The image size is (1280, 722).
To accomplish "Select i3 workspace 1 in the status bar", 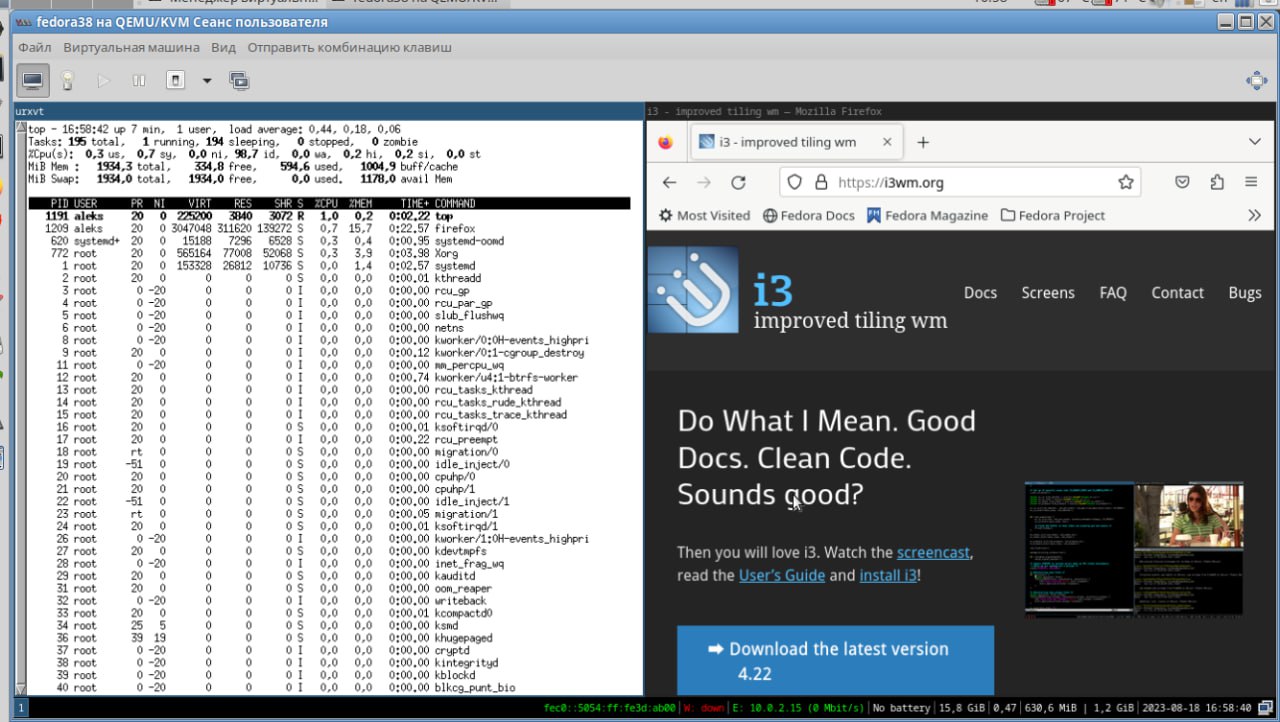I will [x=21, y=708].
